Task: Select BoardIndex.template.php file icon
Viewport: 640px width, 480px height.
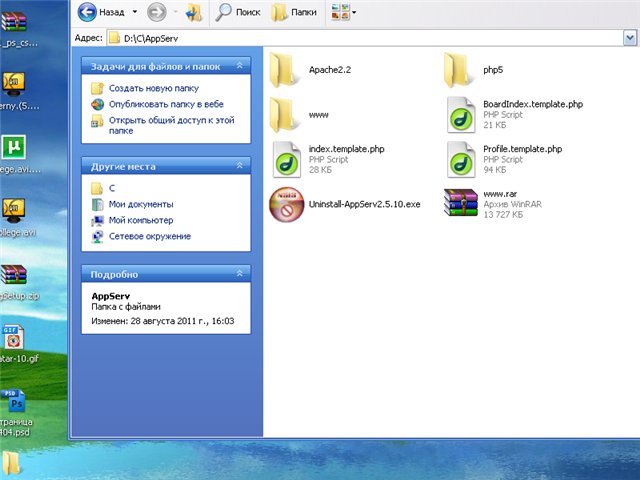Action: [x=461, y=115]
